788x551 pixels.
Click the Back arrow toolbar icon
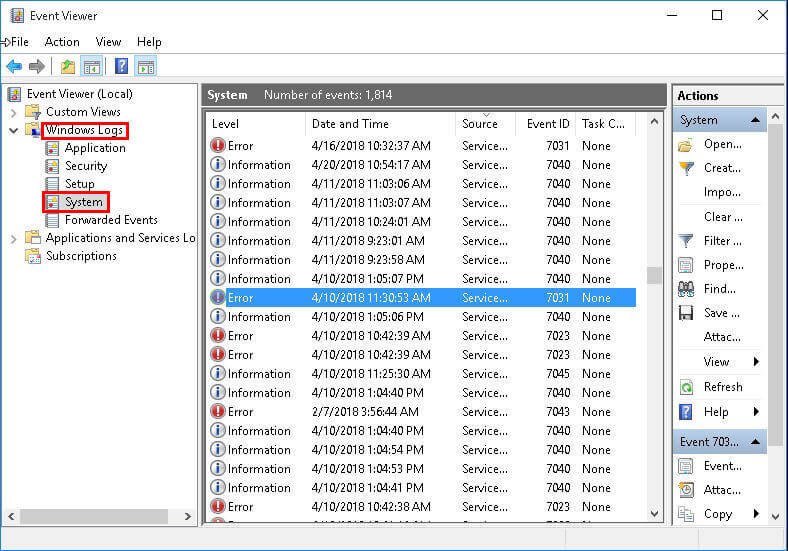[14, 67]
